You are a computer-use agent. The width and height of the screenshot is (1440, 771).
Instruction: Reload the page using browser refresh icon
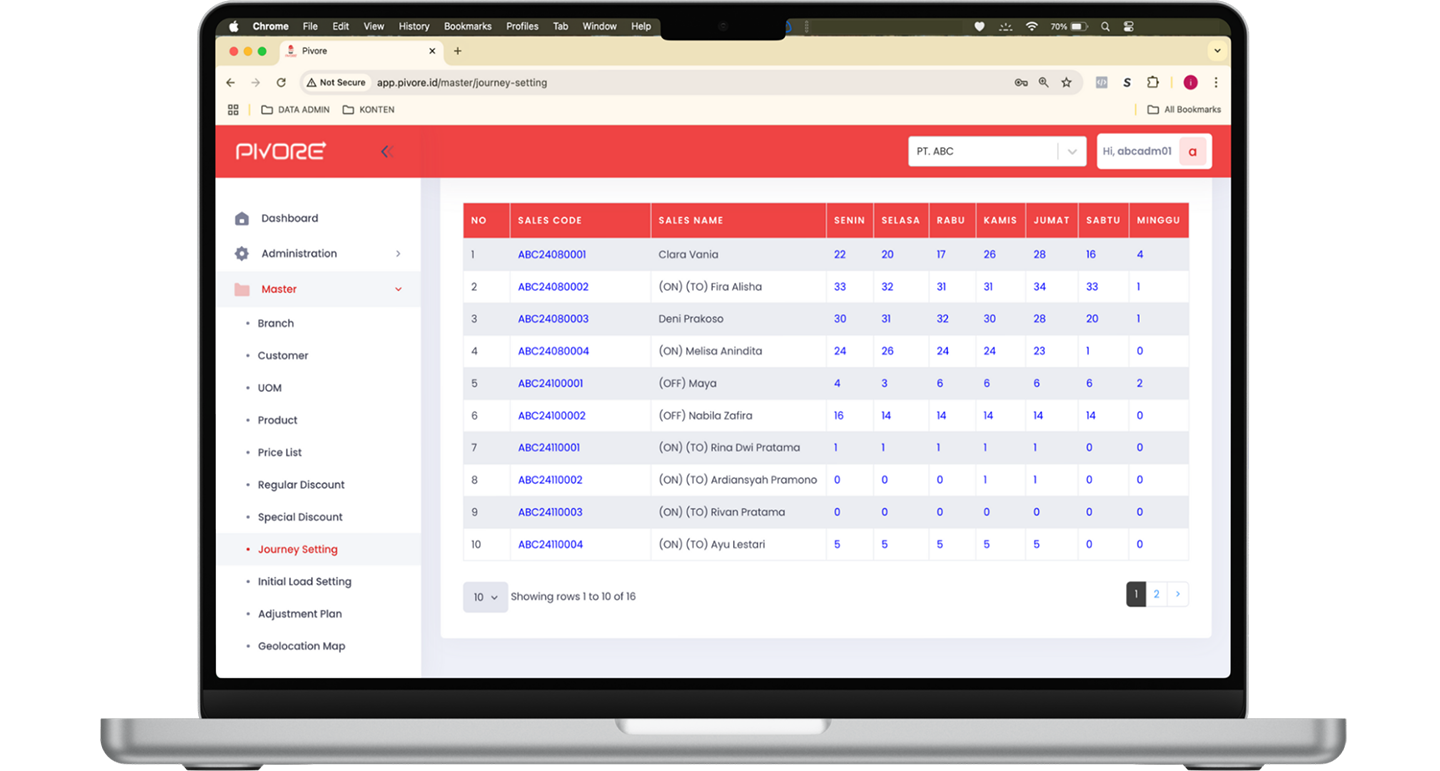click(x=281, y=83)
